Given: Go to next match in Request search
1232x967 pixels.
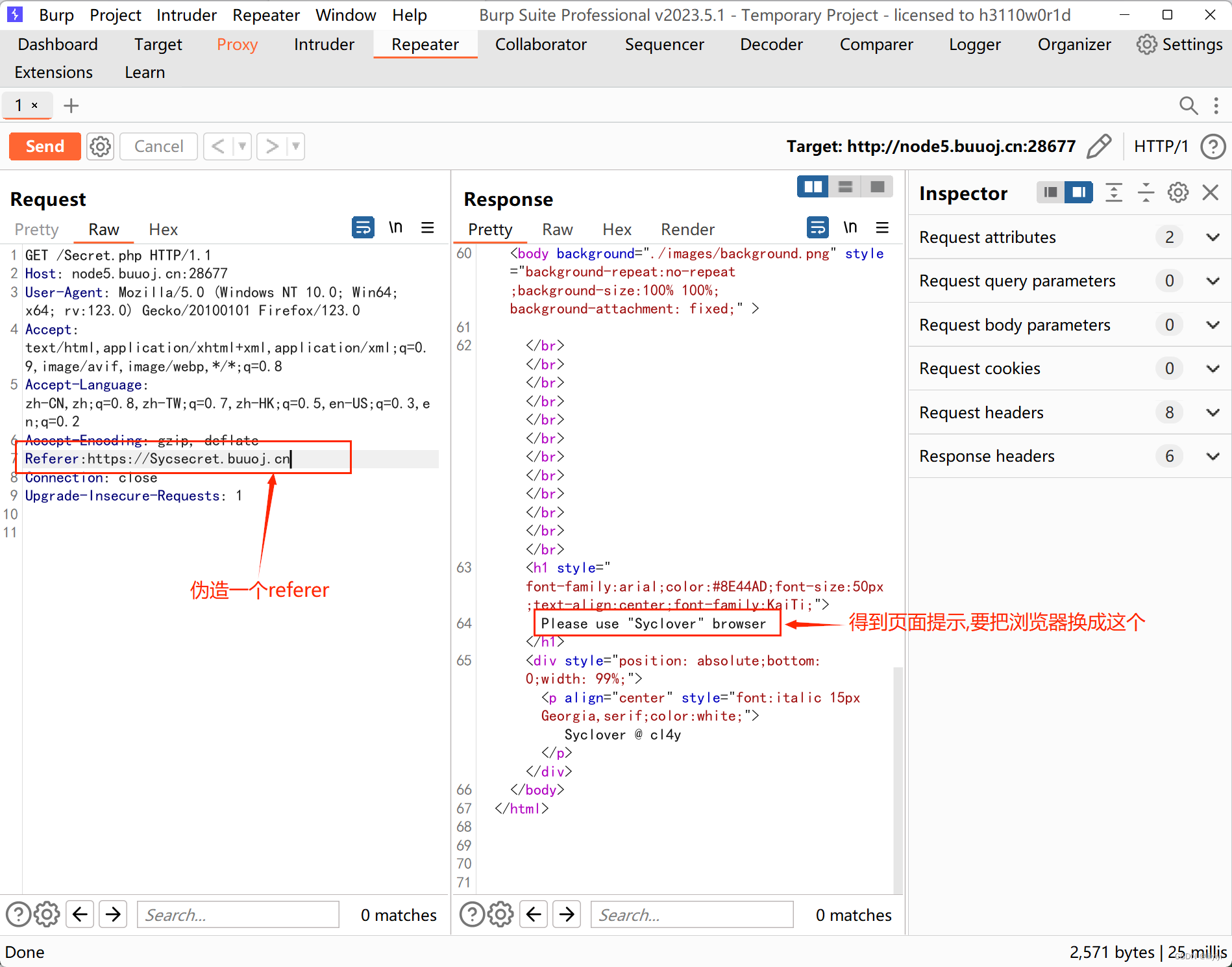Looking at the screenshot, I should (x=113, y=914).
